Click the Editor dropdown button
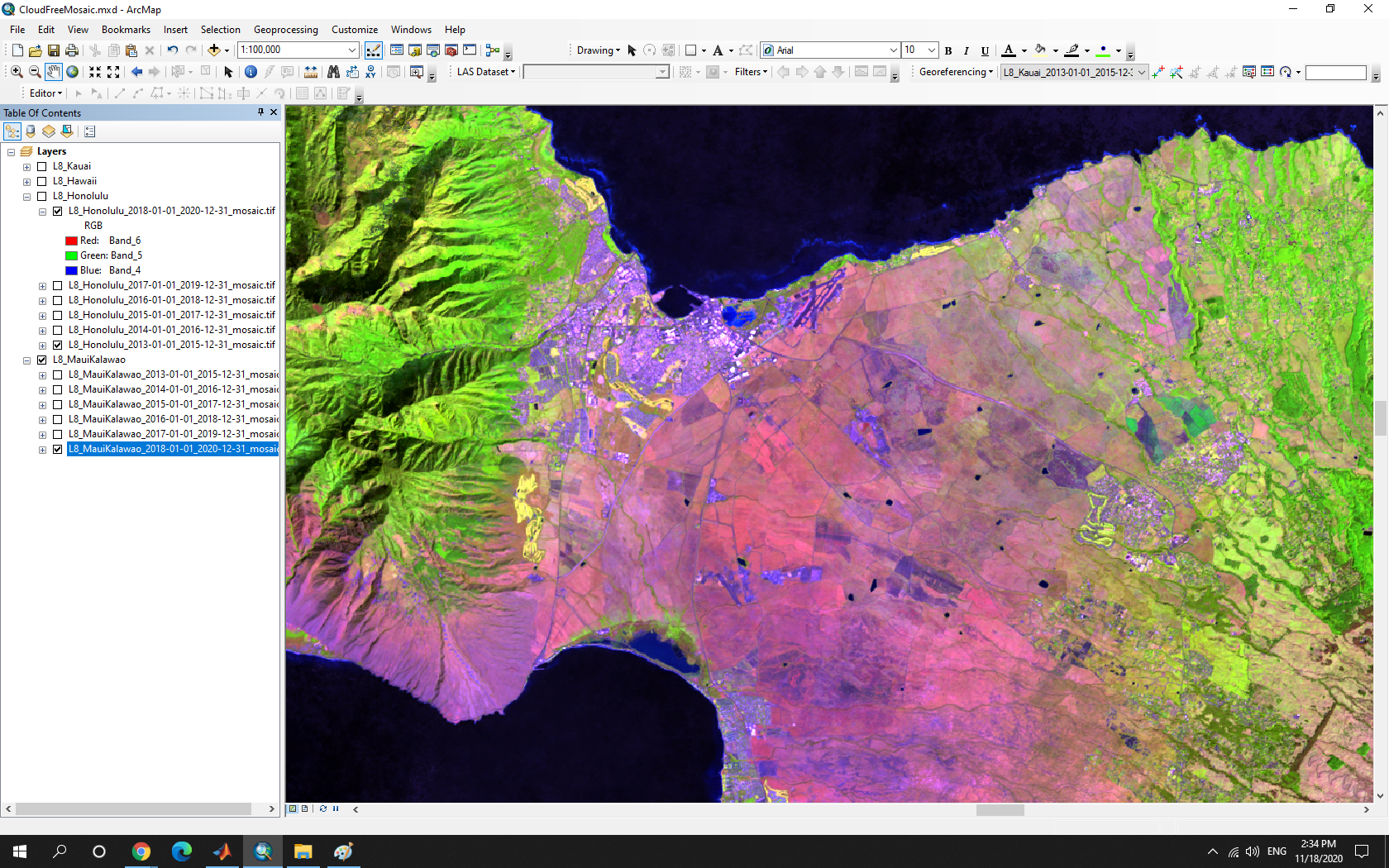Screen dimensions: 1389x868 [x=45, y=93]
